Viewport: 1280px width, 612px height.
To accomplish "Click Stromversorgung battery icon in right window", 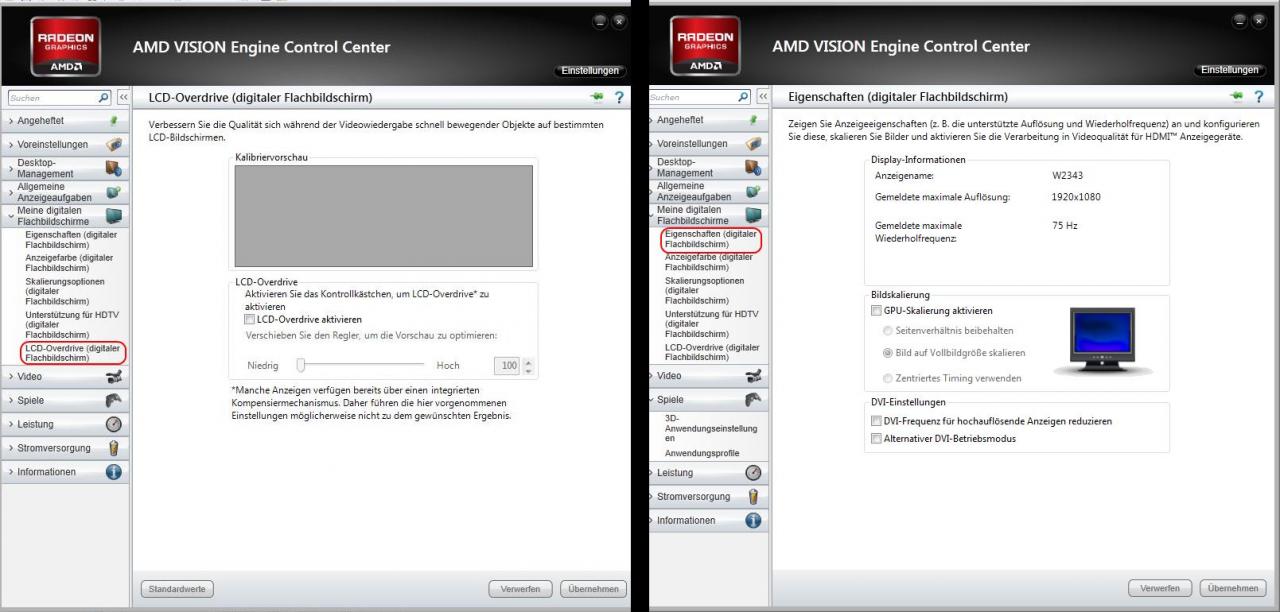I will pyautogui.click(x=753, y=496).
